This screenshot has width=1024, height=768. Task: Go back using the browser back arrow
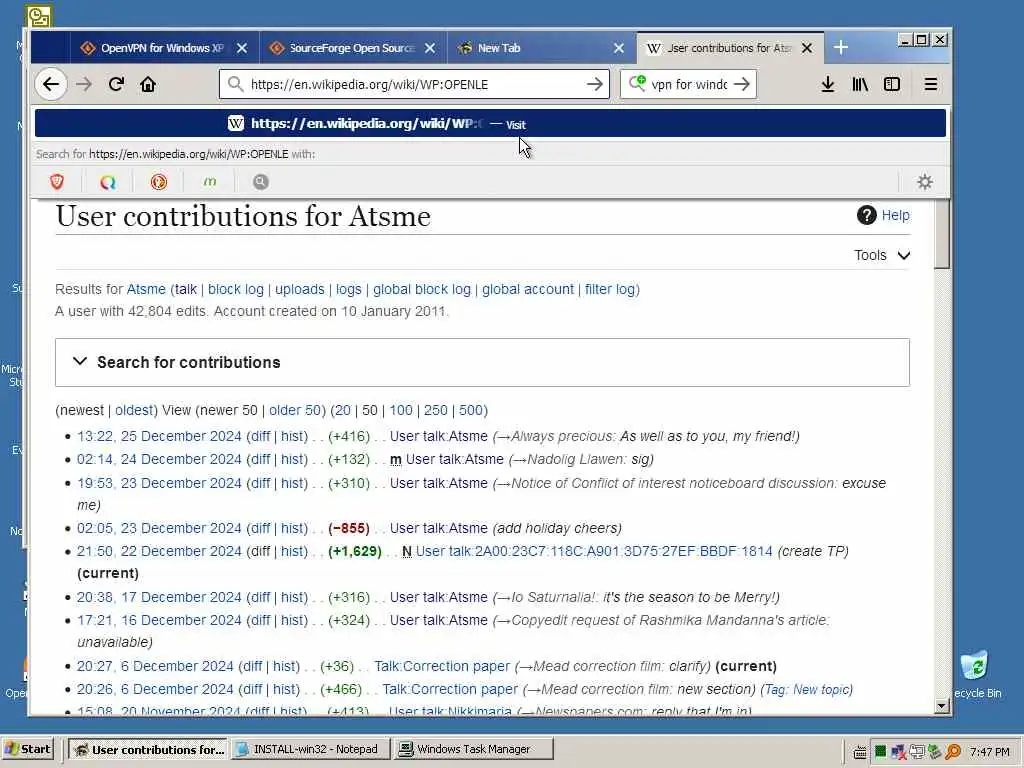tap(51, 84)
